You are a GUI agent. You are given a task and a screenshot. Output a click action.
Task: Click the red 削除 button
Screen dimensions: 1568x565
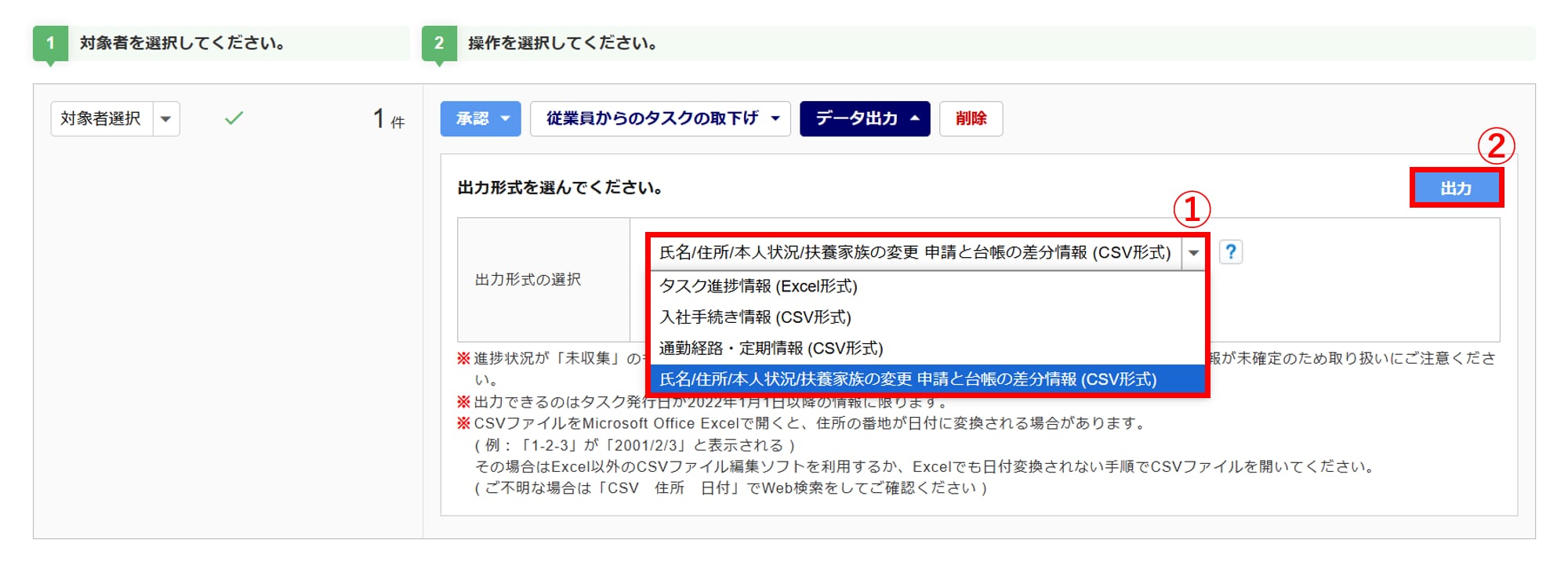pos(971,118)
